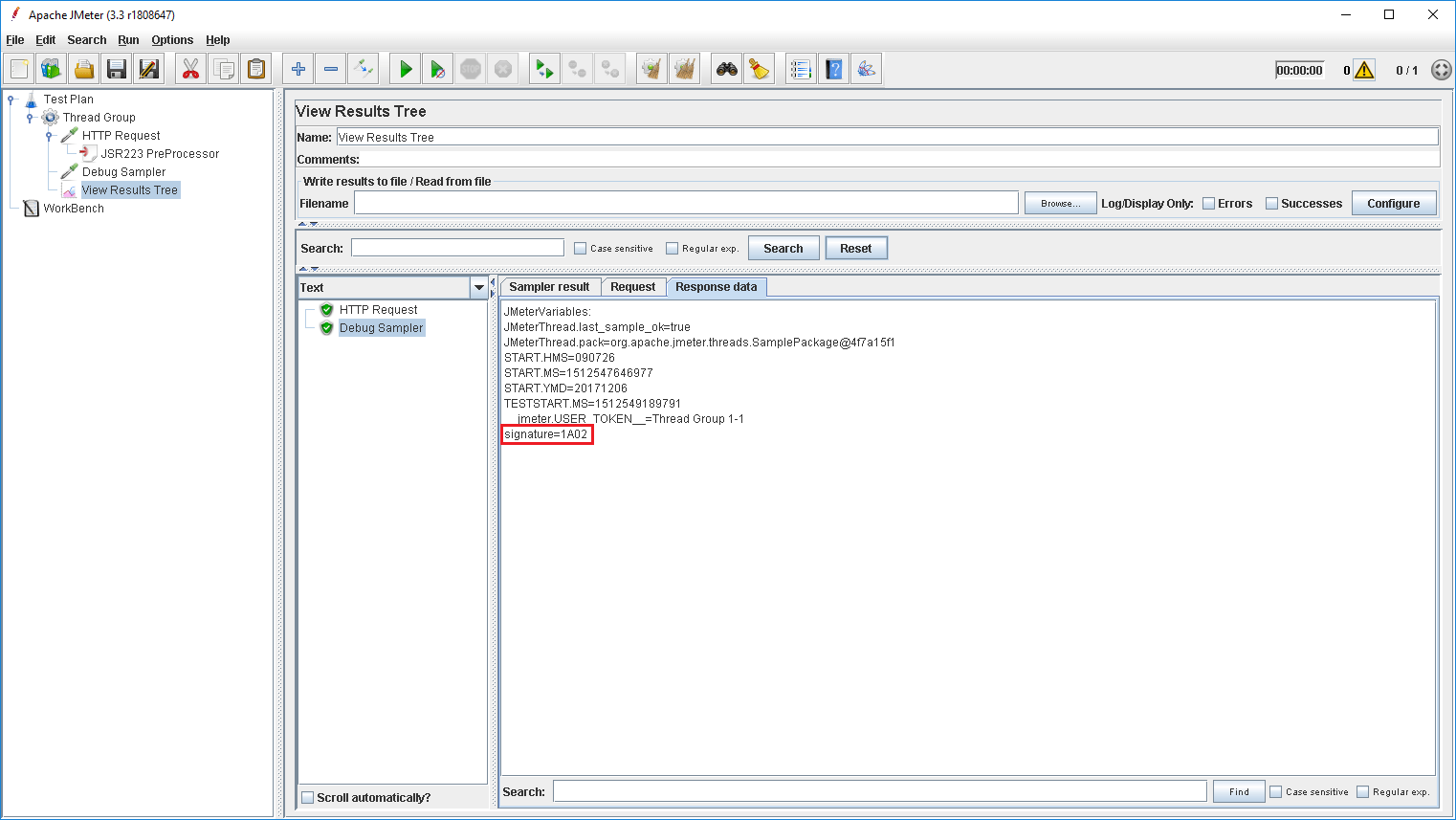Enable the Errors checkbox

tap(1209, 204)
